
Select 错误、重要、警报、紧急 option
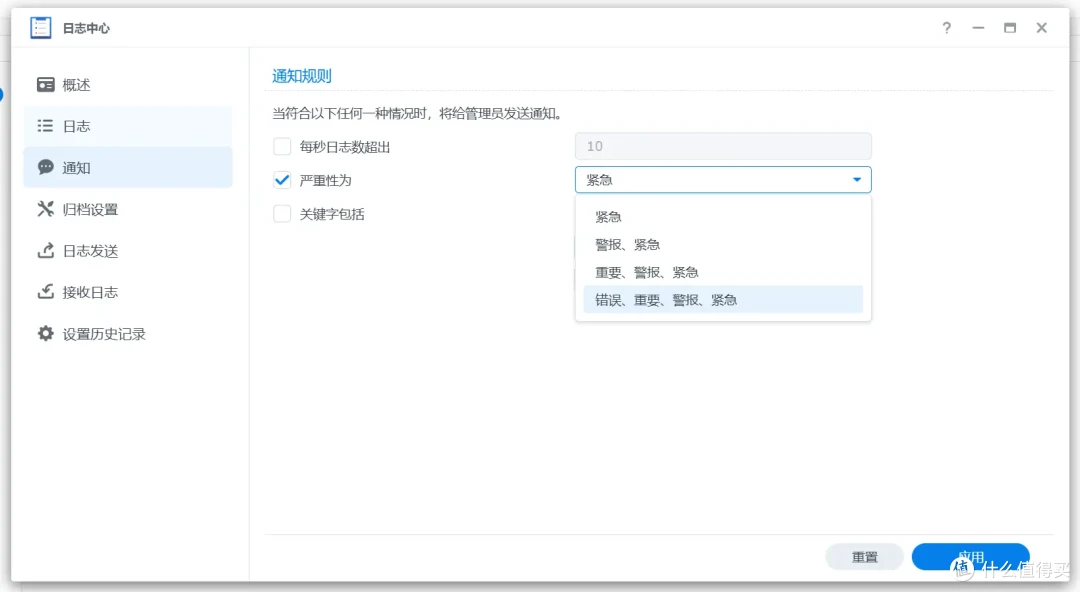723,300
